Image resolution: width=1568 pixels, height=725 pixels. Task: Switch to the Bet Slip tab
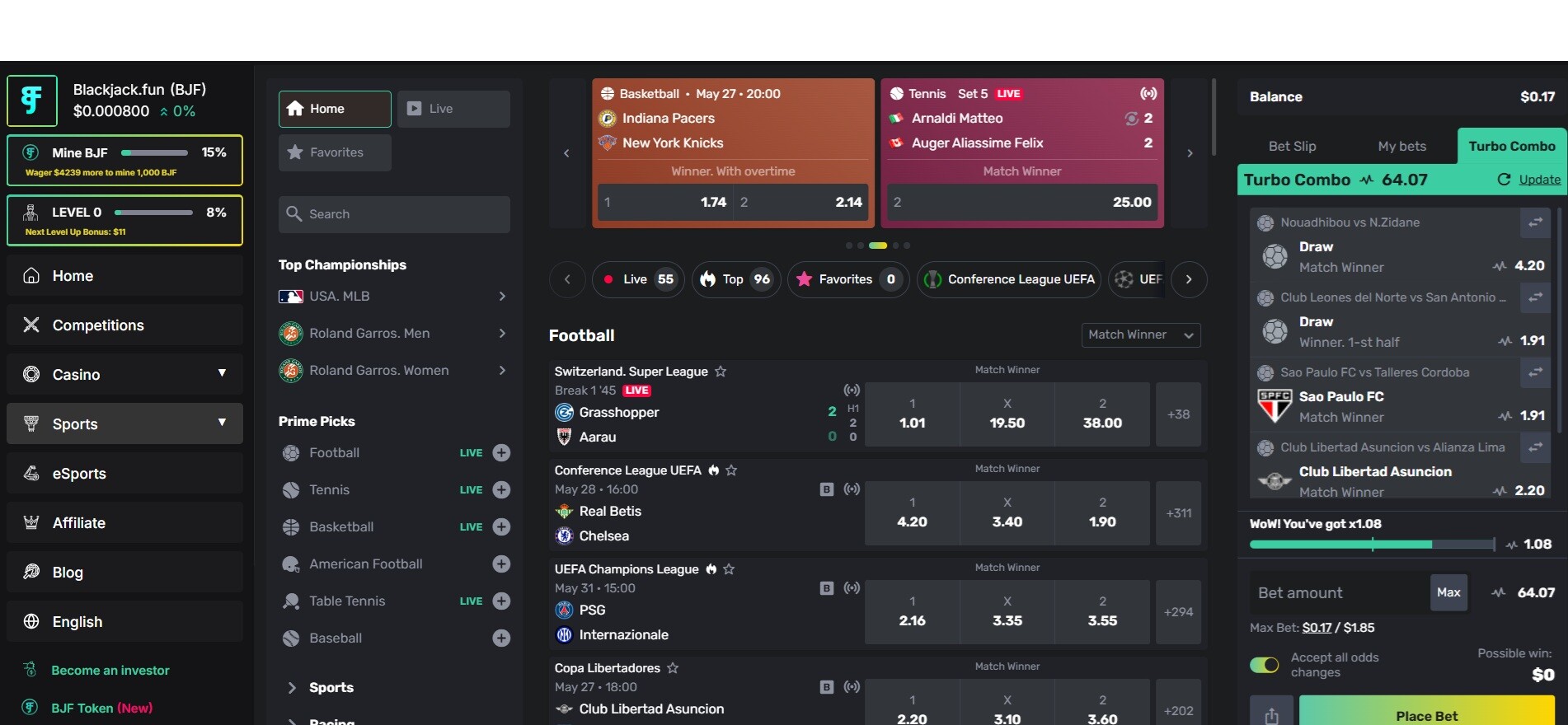click(x=1292, y=147)
